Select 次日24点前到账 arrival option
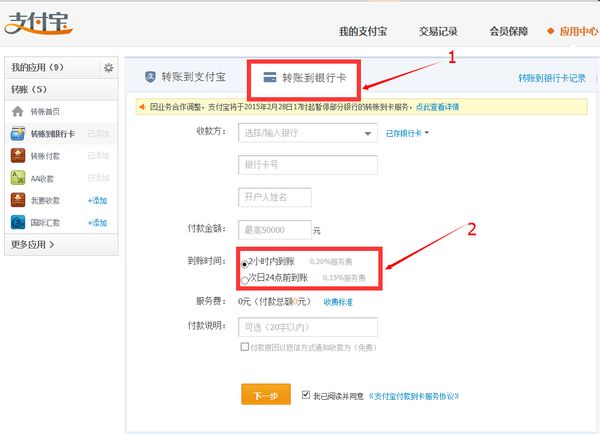This screenshot has height=434, width=600. 246,278
